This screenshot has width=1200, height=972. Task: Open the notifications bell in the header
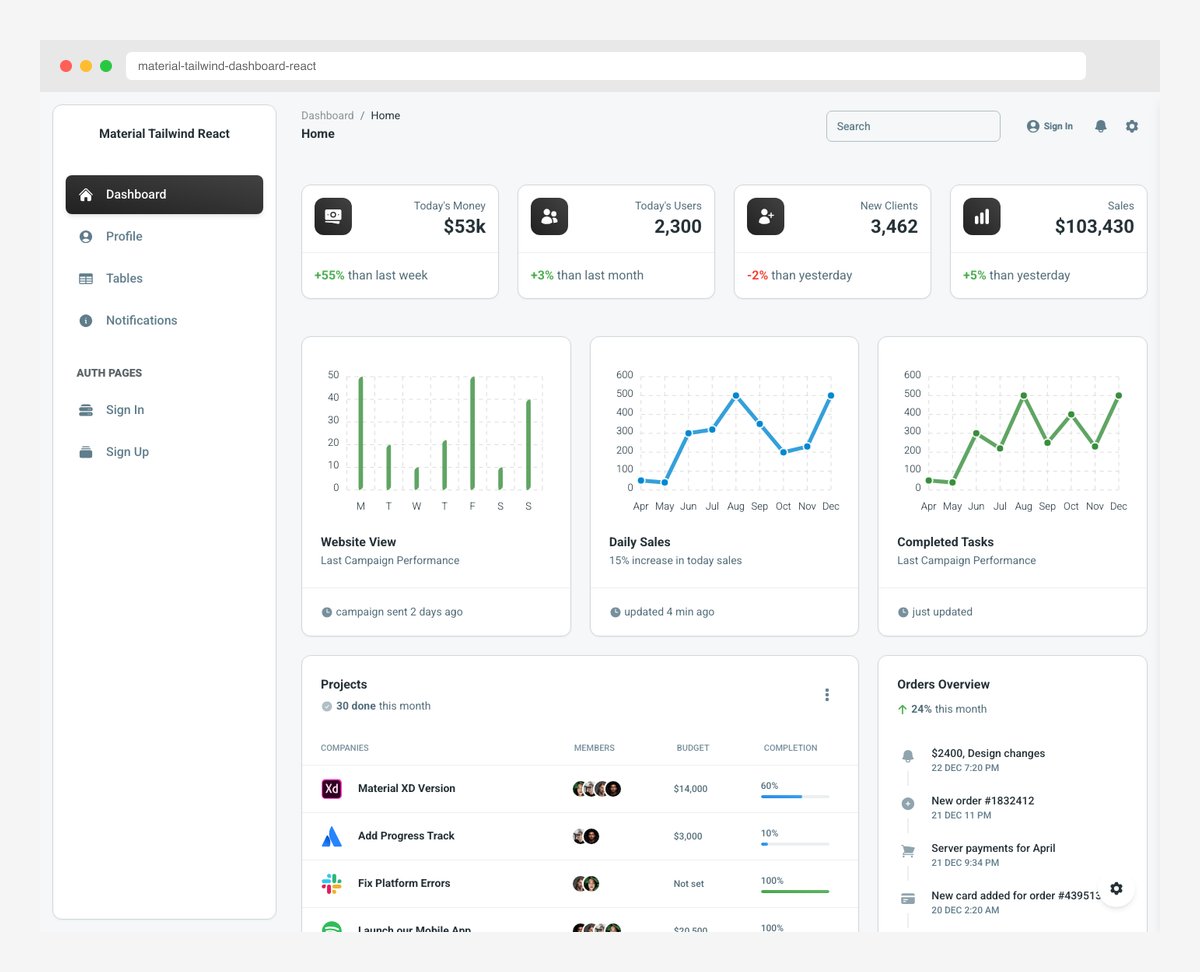tap(1100, 126)
